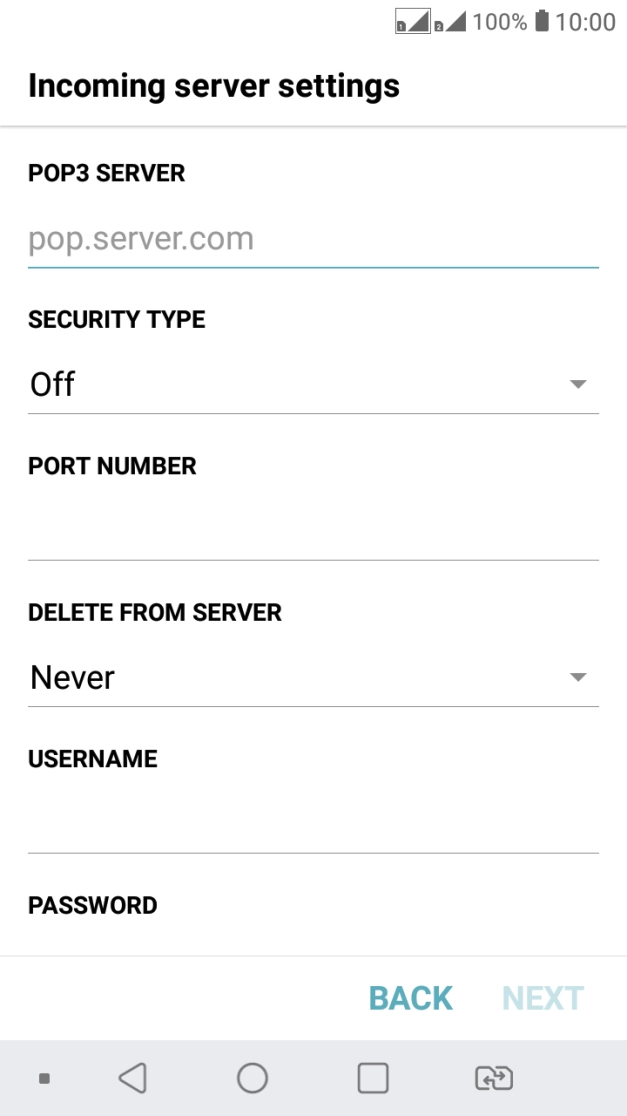Tap the NEXT button
This screenshot has width=627, height=1116.
(543, 998)
